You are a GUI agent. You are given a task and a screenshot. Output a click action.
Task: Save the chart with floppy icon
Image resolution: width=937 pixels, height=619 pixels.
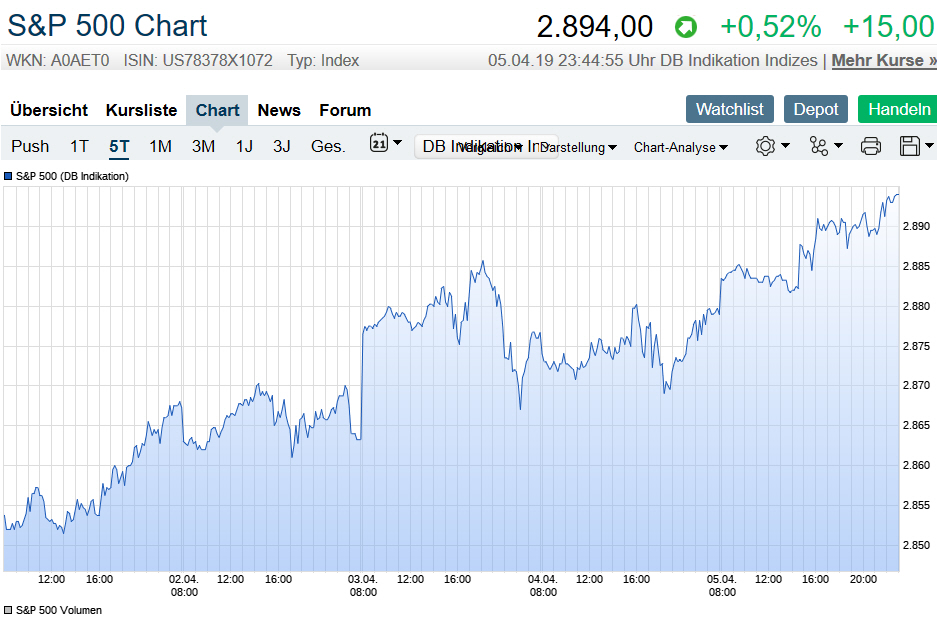tap(910, 146)
